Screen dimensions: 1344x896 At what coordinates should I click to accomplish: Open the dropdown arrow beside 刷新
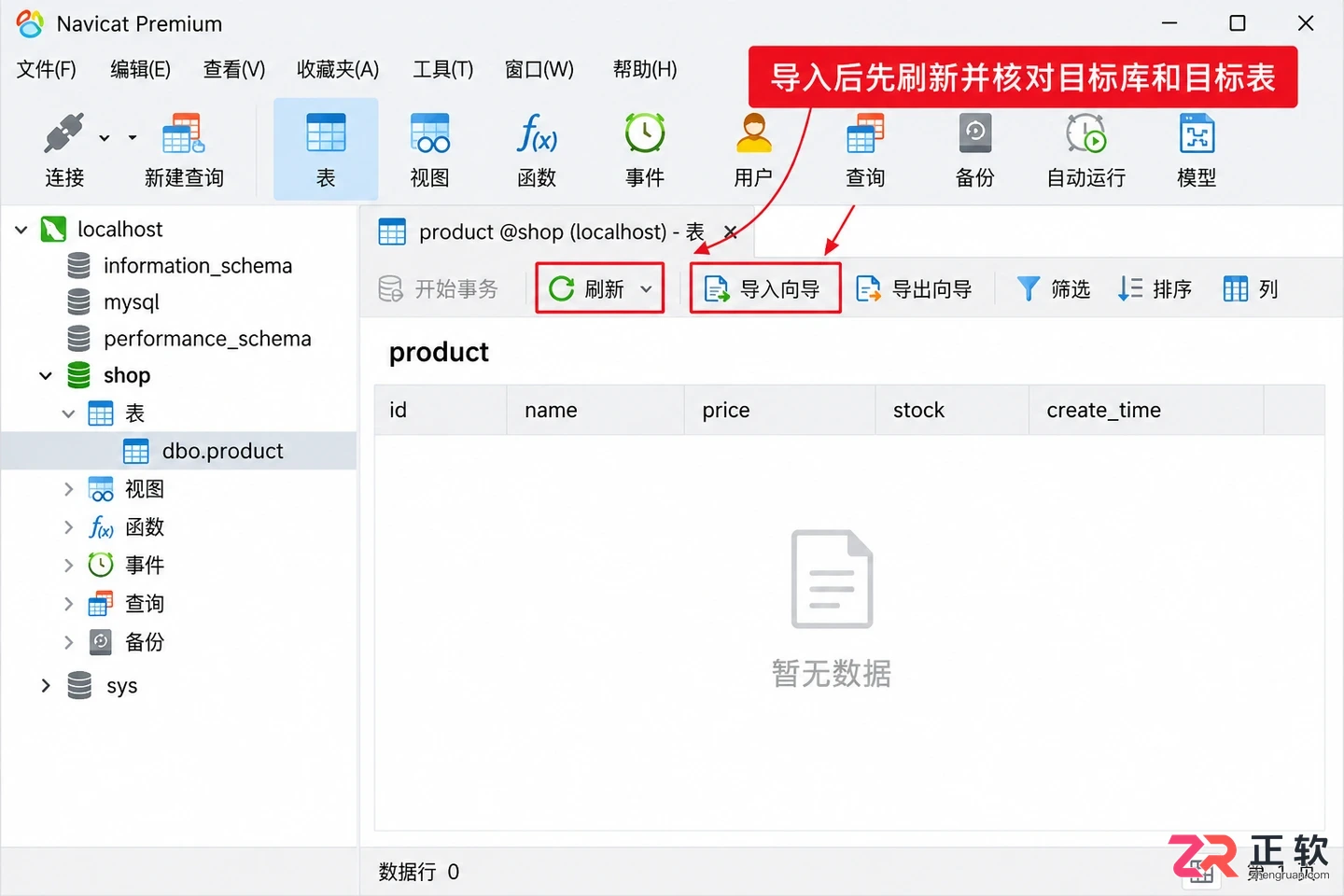click(646, 289)
